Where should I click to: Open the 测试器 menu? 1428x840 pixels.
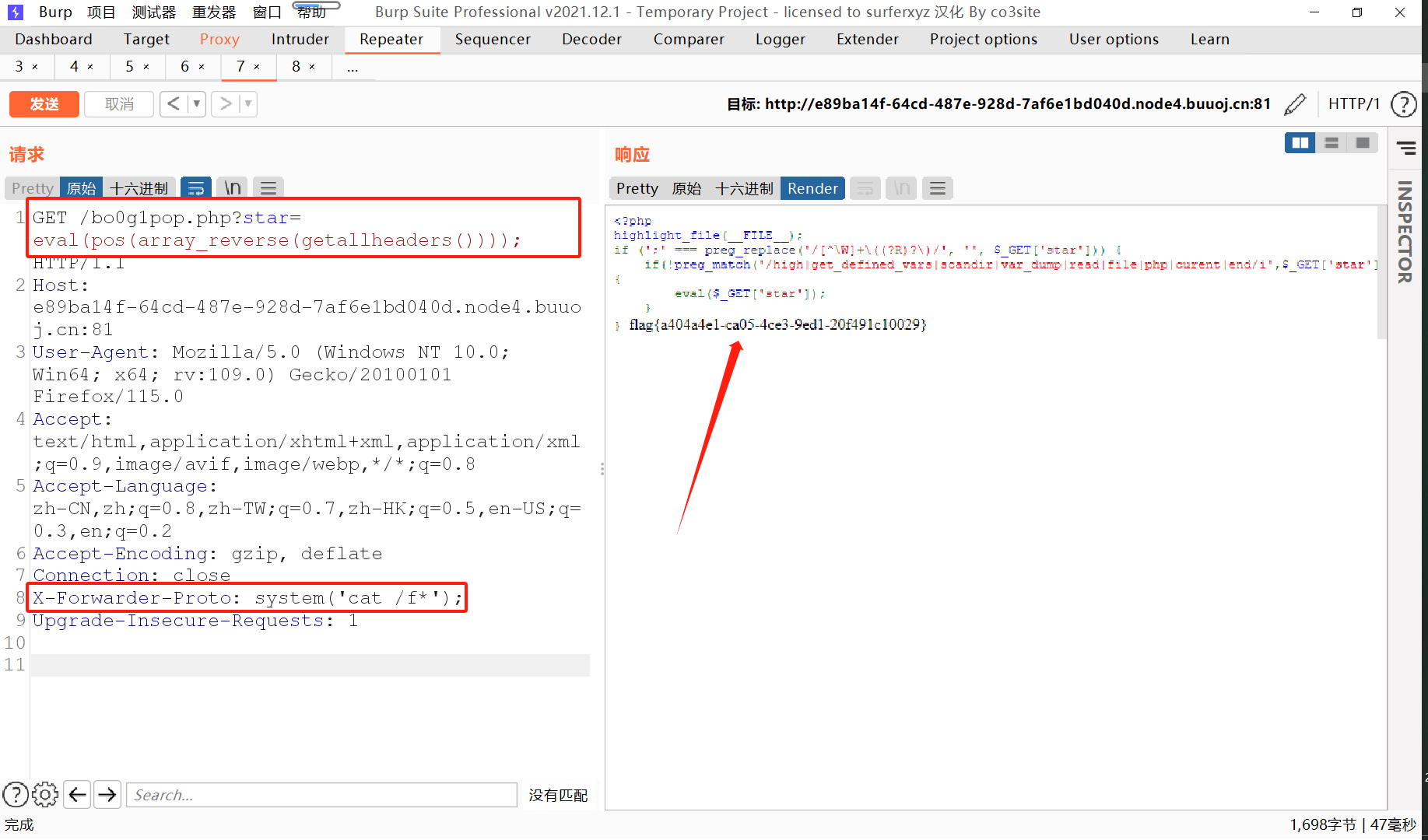pyautogui.click(x=154, y=12)
